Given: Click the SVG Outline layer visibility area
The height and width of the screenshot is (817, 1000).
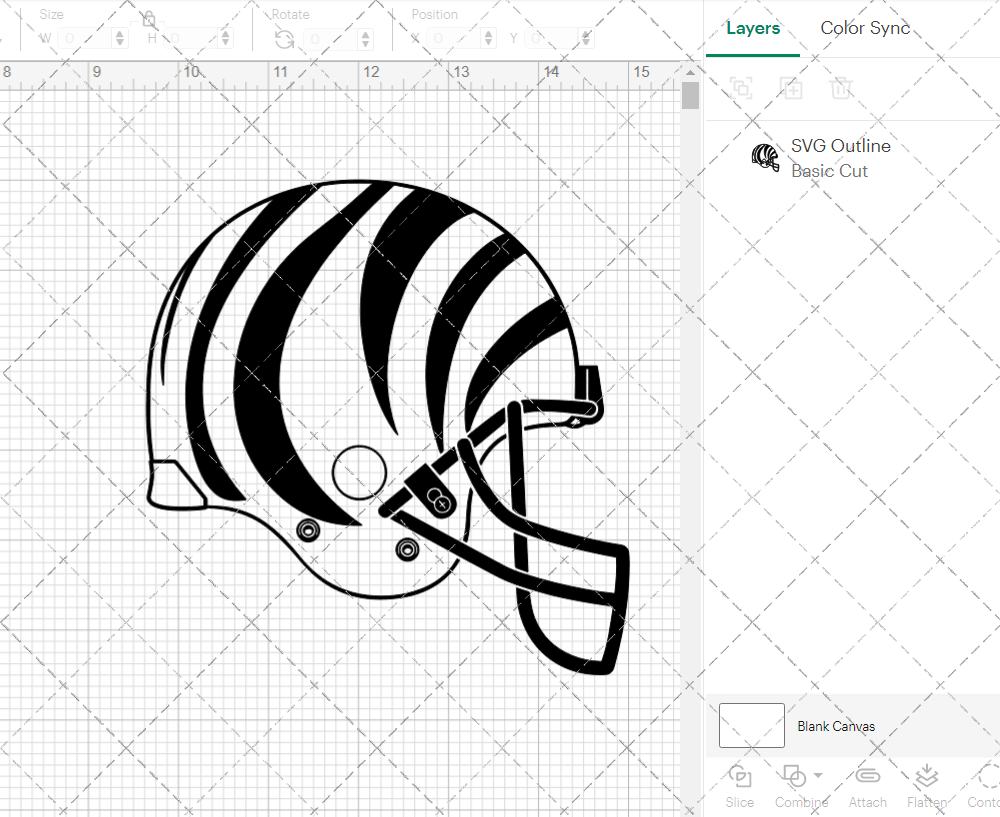Looking at the screenshot, I should pos(765,157).
